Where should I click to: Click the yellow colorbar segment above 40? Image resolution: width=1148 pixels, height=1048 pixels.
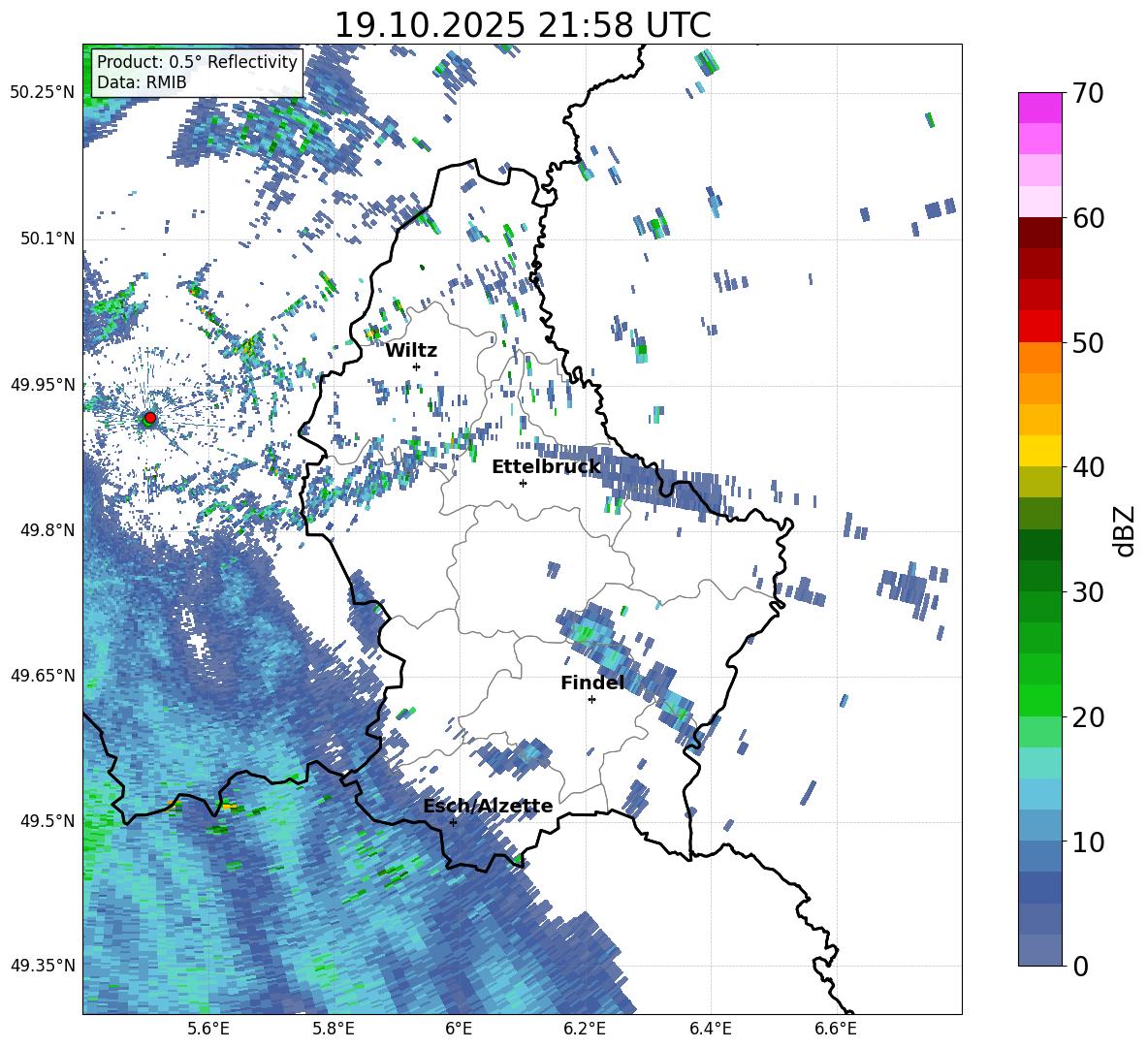pos(1039,451)
